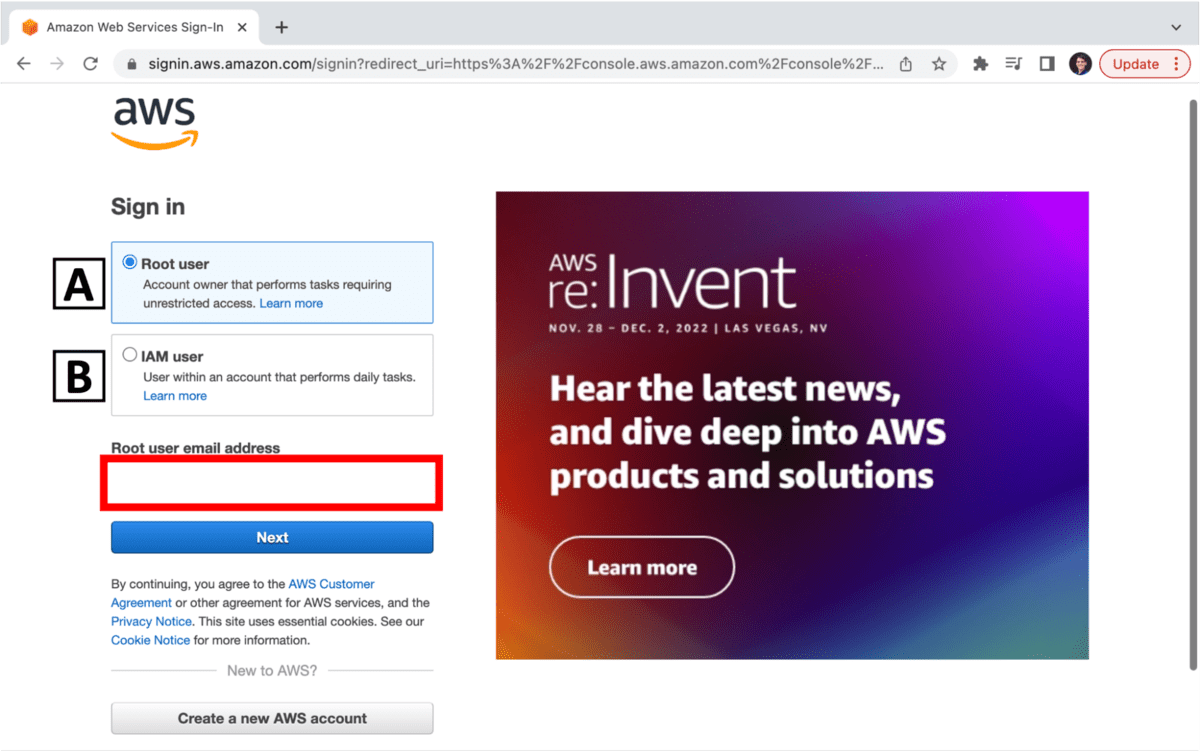
Task: Open the Chrome profile avatar
Action: tap(1080, 64)
